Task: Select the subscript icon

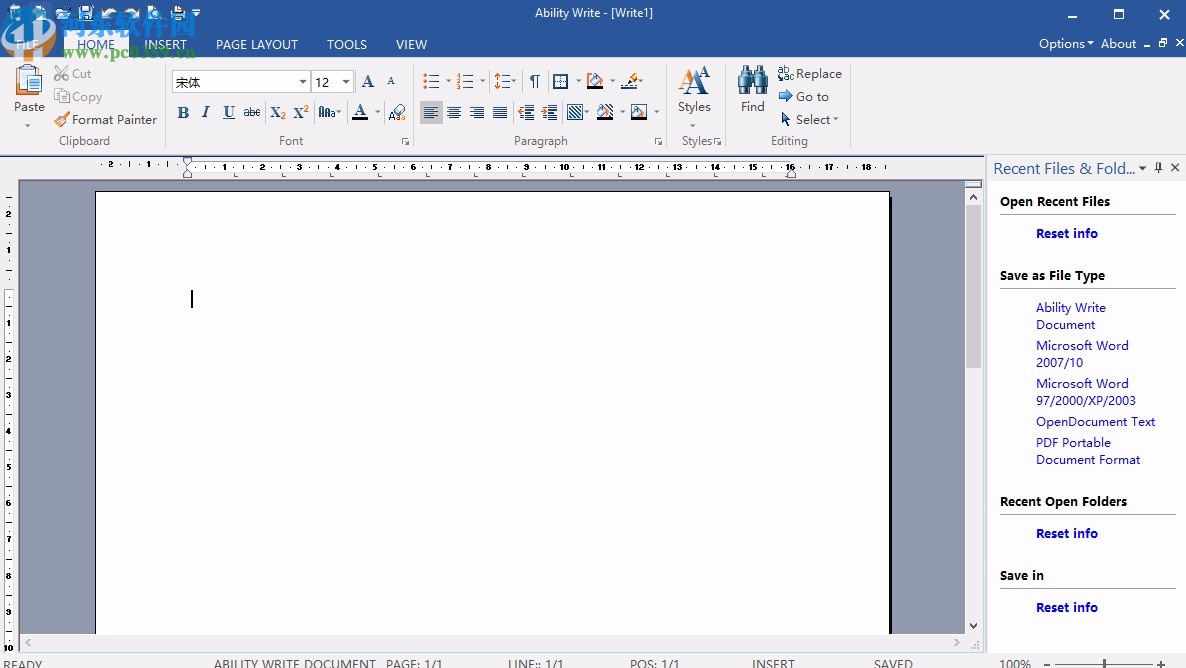Action: [x=277, y=112]
